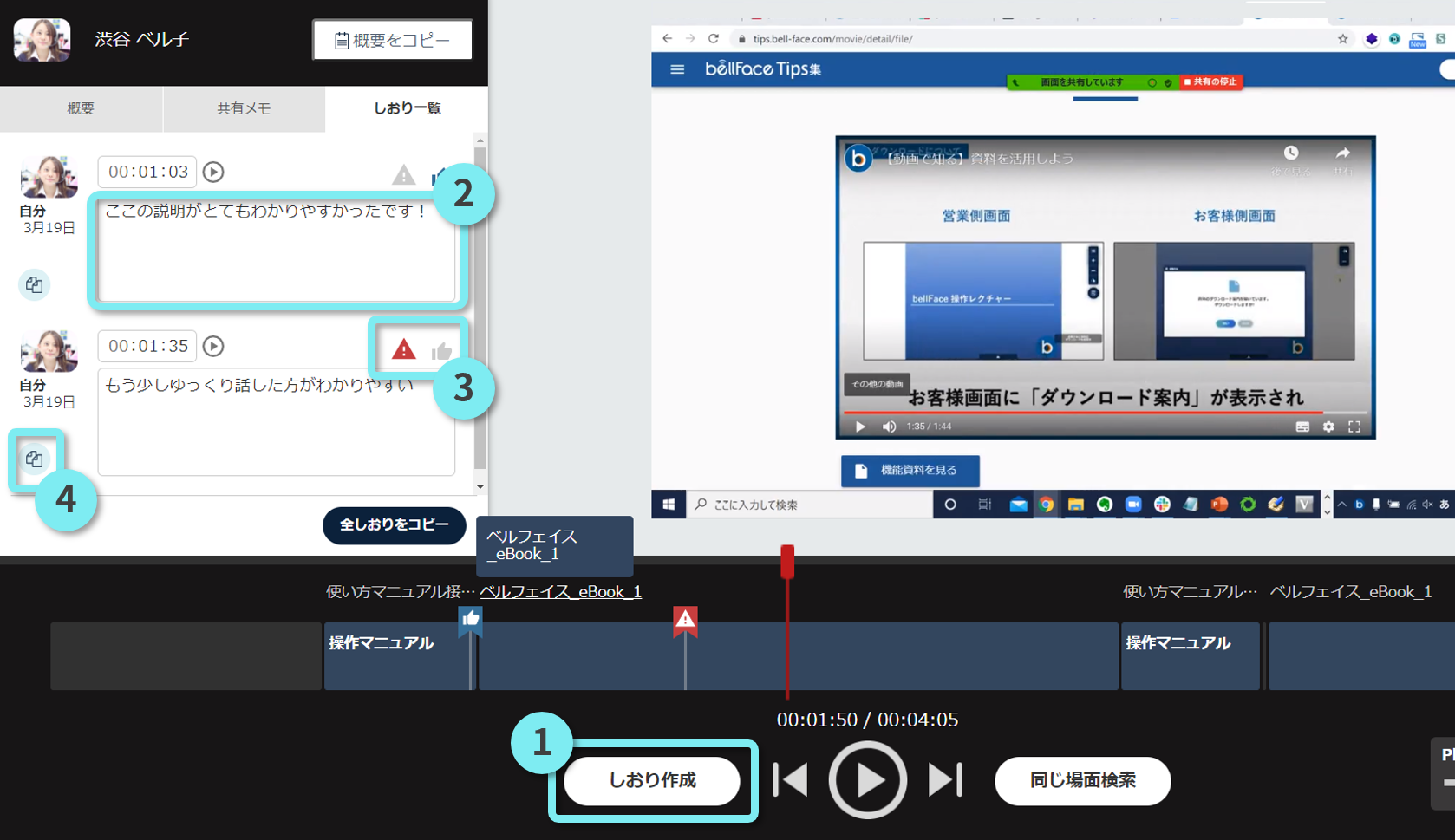The height and width of the screenshot is (840, 1455).
Task: Click browser back arrow in recording
Action: tap(667, 39)
